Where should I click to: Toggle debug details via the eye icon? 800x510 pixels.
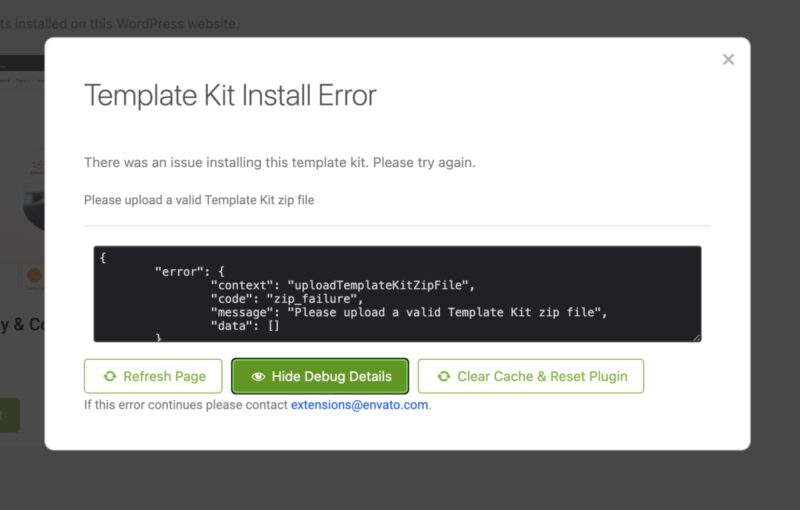point(258,377)
